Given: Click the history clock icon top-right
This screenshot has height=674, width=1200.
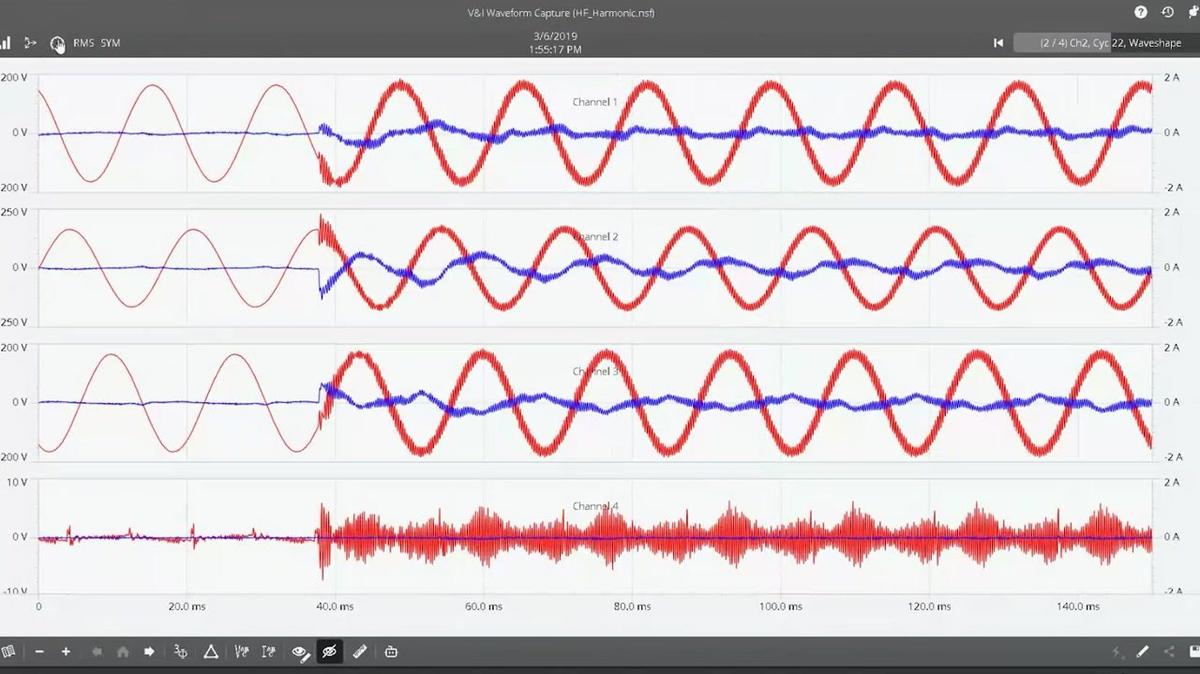Looking at the screenshot, I should tap(1167, 13).
